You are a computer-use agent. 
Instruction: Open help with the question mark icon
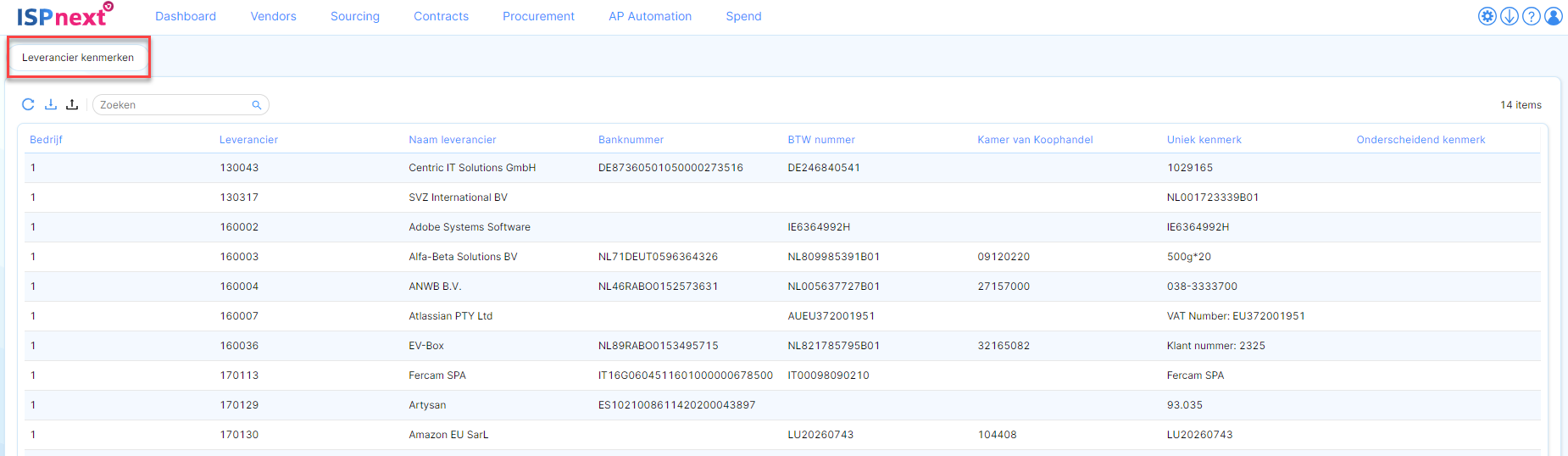(x=1531, y=16)
